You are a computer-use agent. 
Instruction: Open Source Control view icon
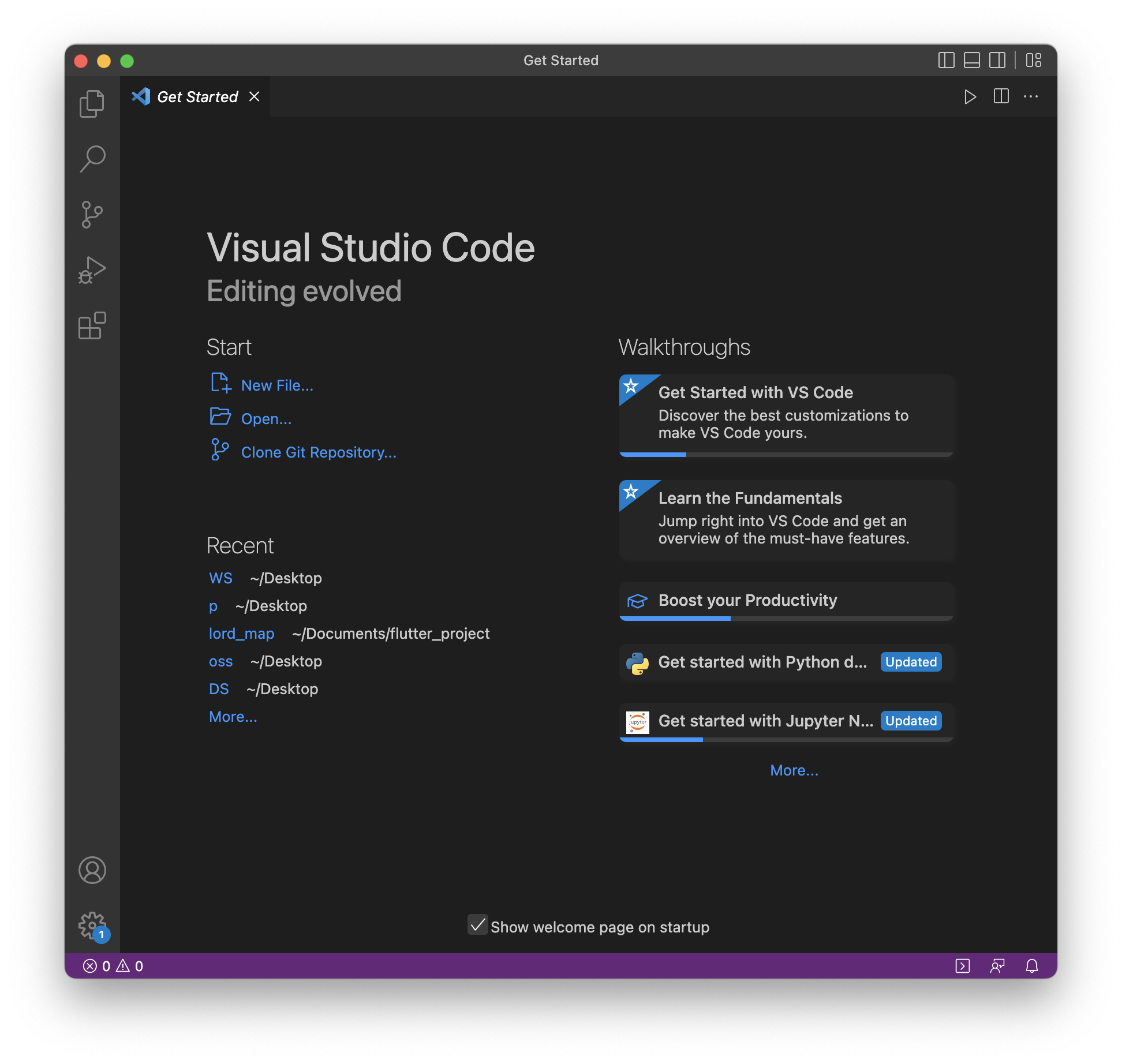[92, 214]
